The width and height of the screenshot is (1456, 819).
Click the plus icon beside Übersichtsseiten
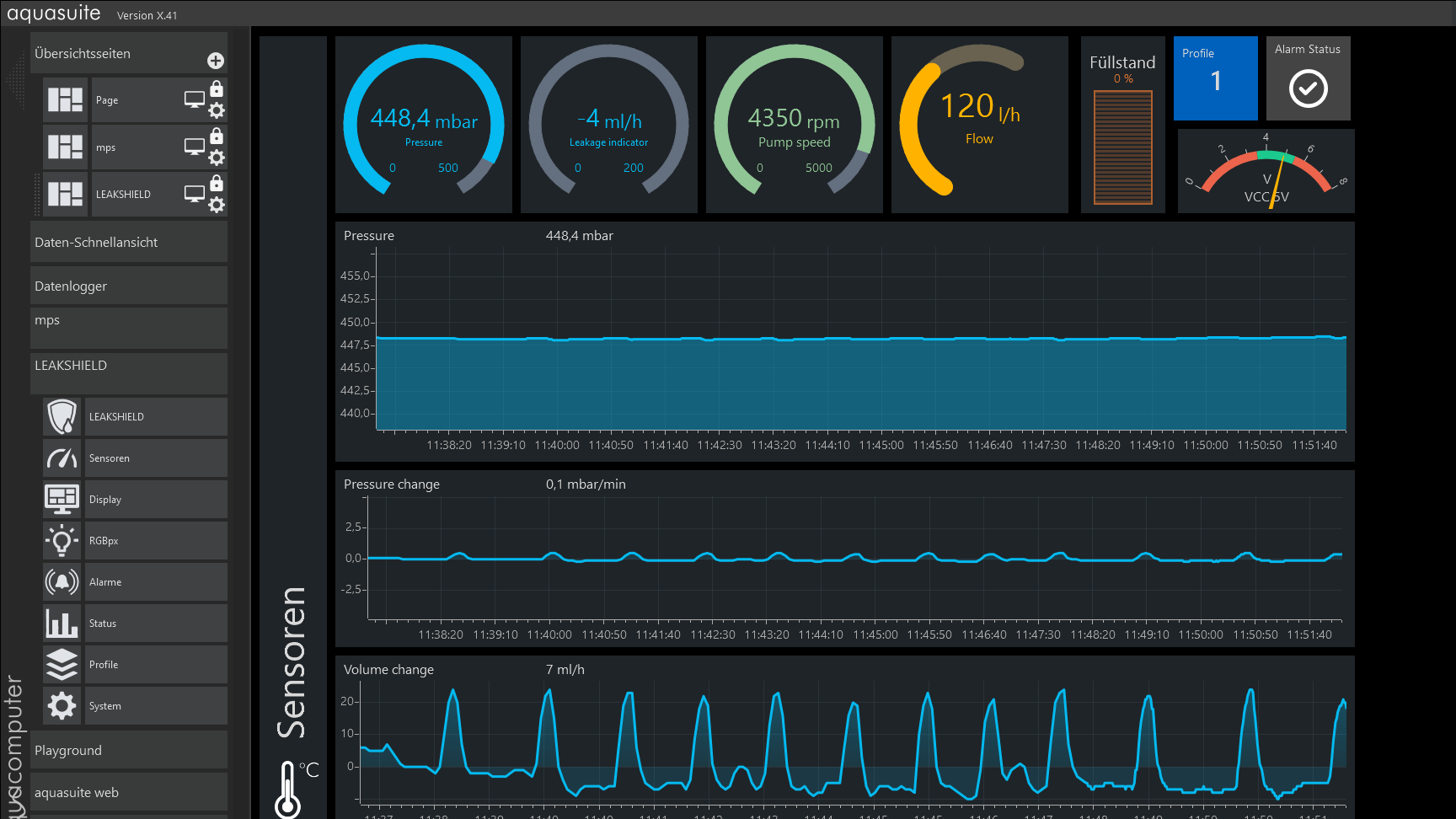216,61
